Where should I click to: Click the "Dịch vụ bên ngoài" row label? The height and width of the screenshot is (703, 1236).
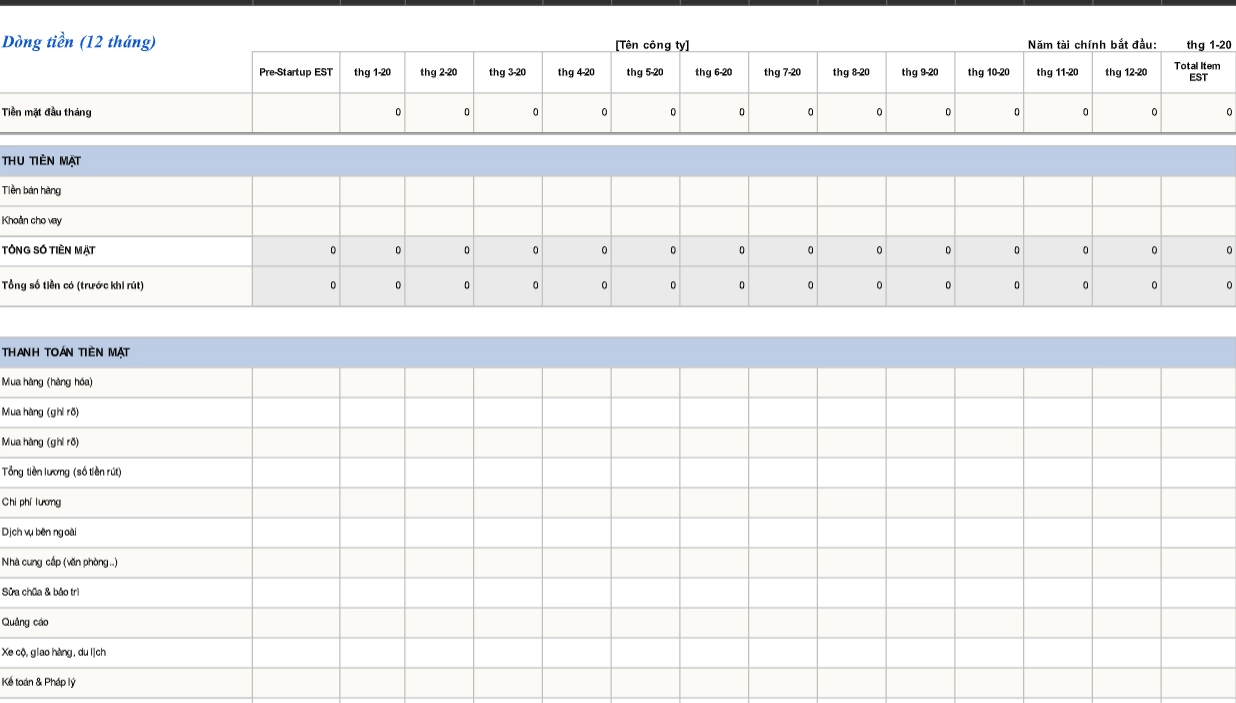pos(39,532)
